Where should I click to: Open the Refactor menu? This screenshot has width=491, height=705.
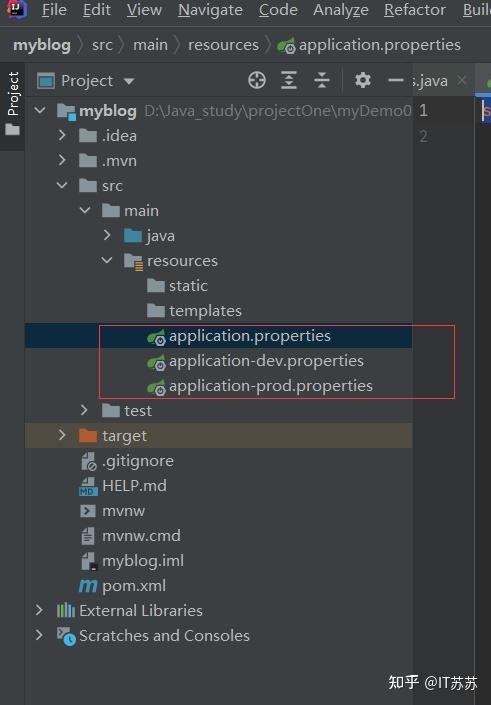click(x=415, y=10)
